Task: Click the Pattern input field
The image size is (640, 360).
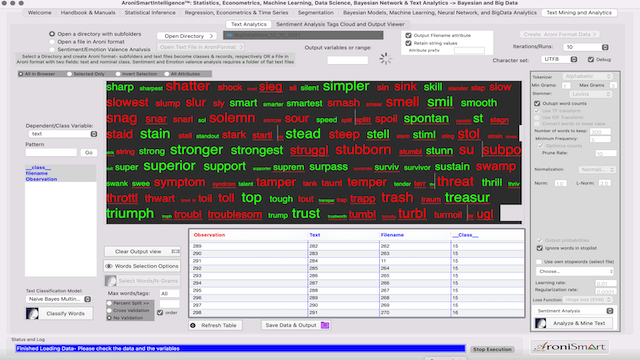Action: [51, 153]
